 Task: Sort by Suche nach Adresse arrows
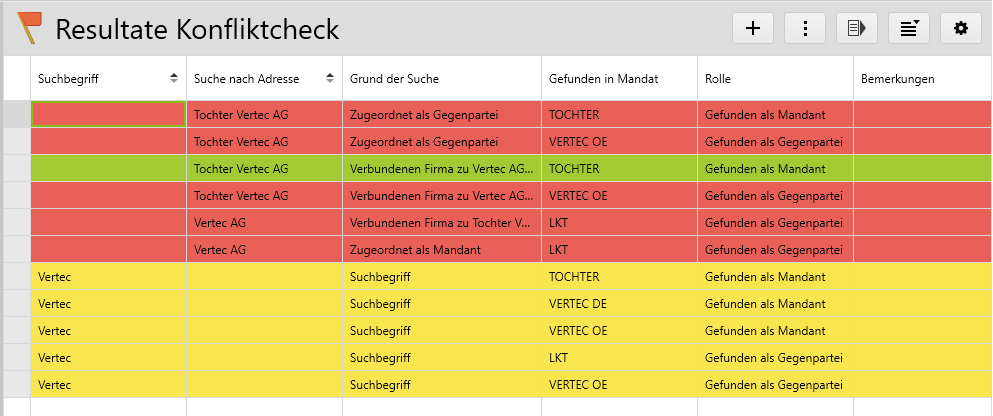(330, 78)
